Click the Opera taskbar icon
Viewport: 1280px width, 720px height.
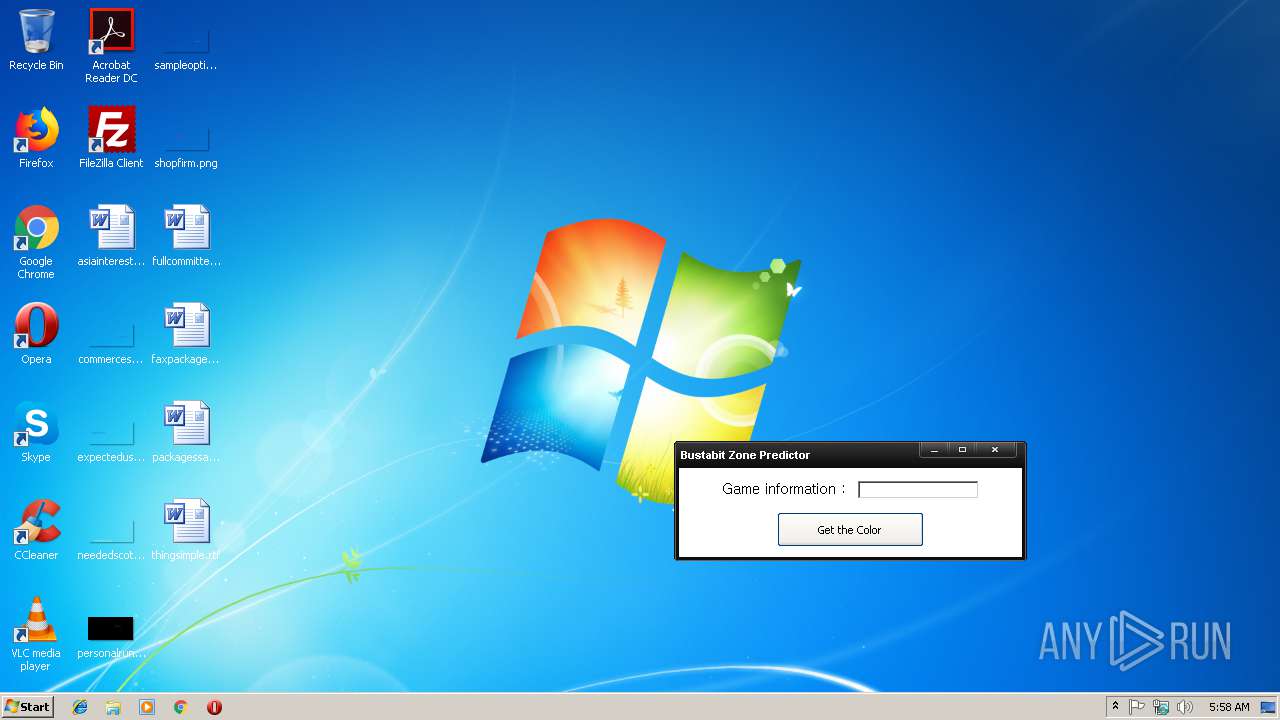click(x=214, y=707)
